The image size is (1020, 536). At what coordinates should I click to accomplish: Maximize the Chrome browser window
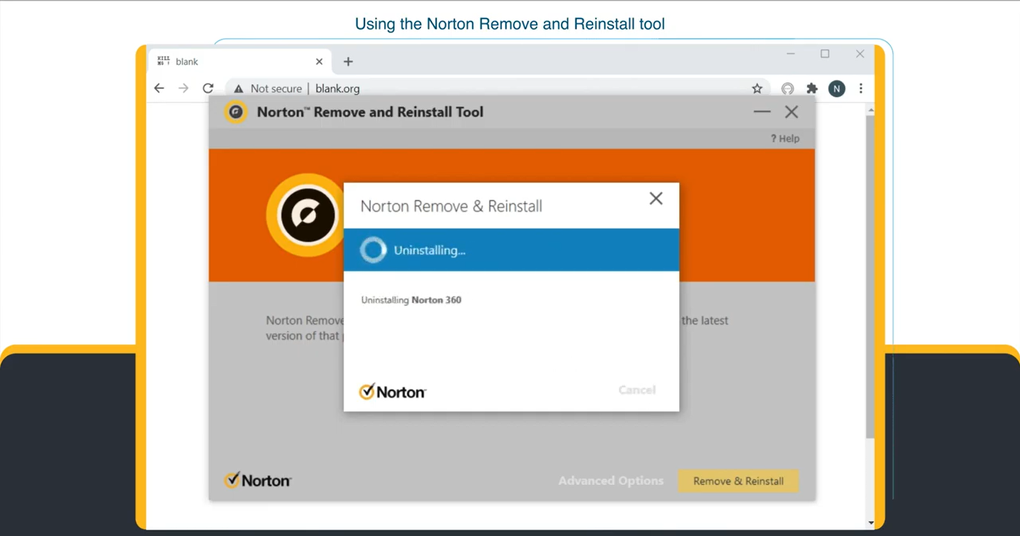(825, 54)
